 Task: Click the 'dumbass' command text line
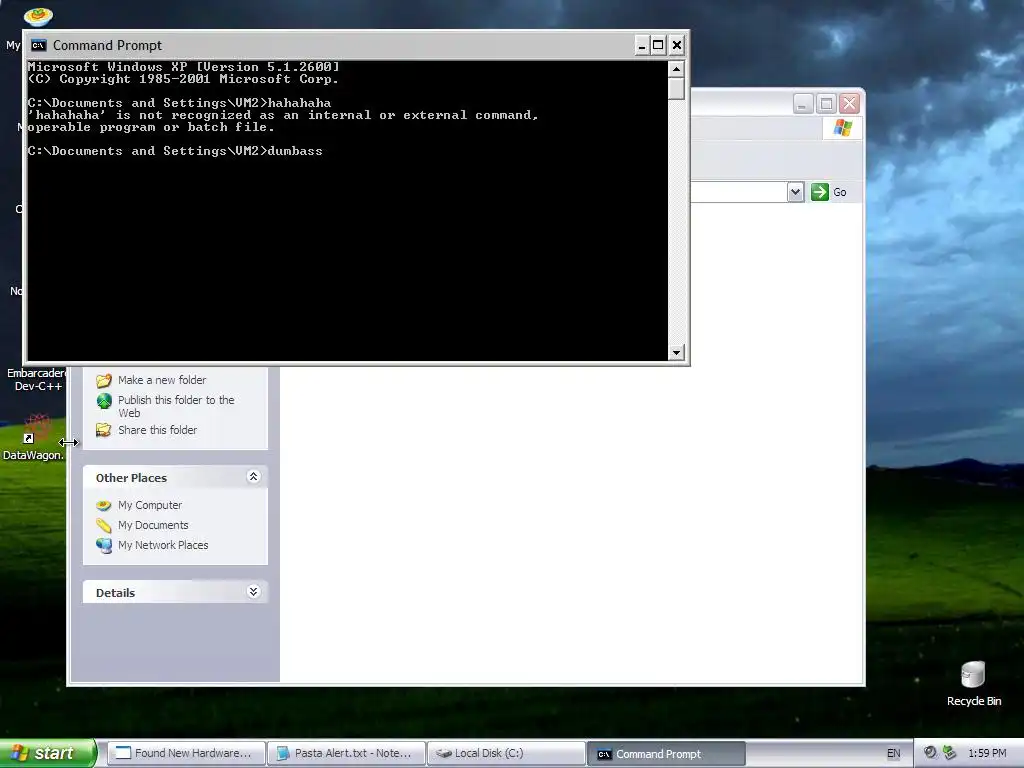175,151
